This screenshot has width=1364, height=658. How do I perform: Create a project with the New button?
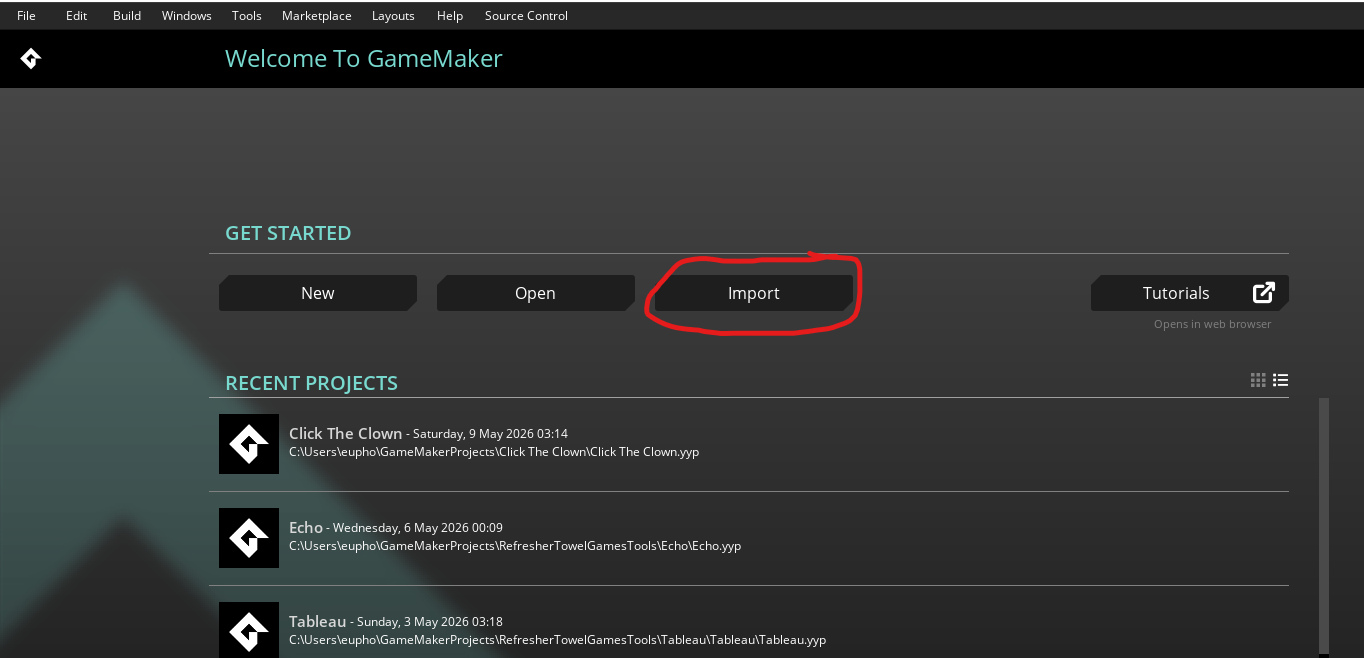click(x=318, y=293)
